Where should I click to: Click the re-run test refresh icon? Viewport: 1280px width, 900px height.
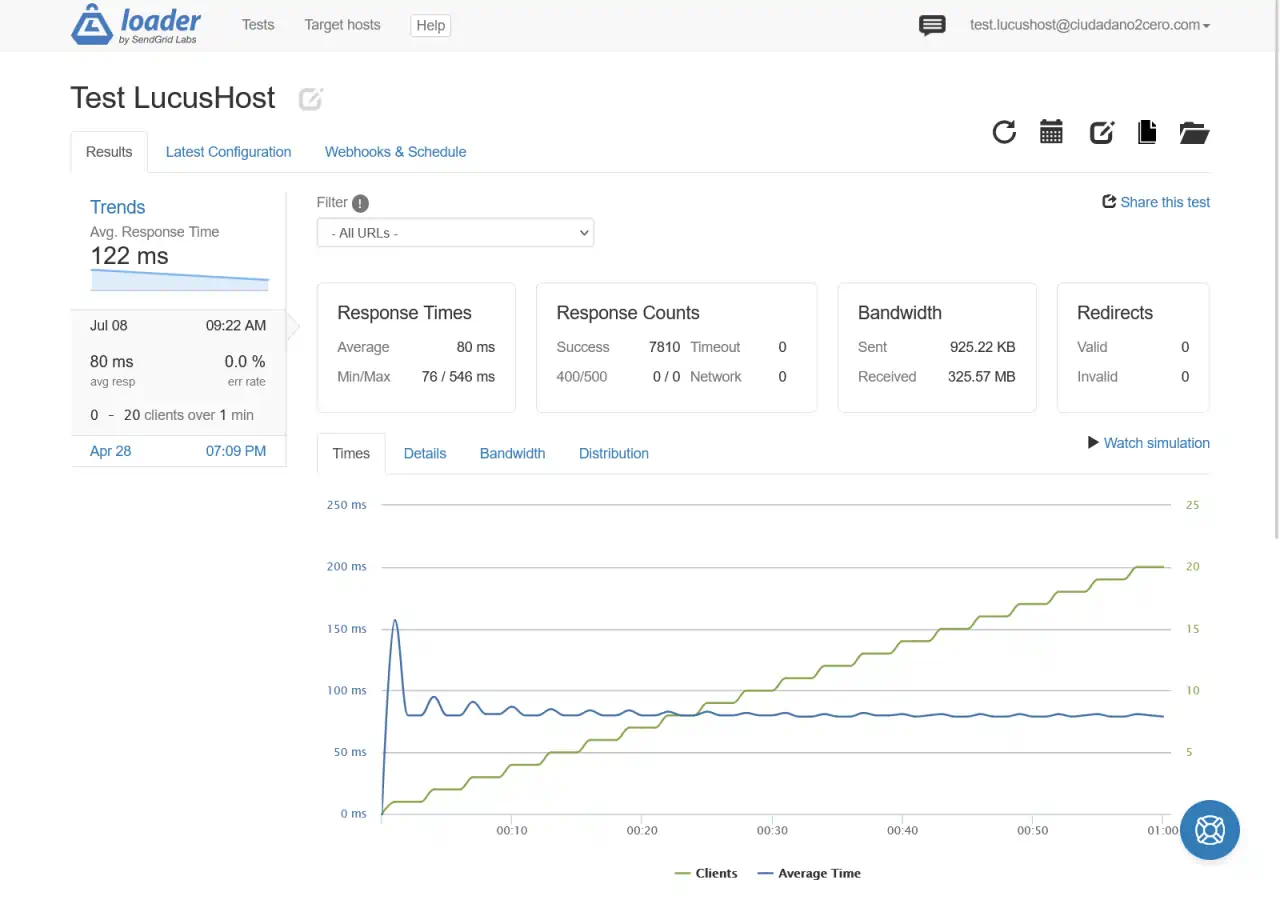tap(1004, 132)
